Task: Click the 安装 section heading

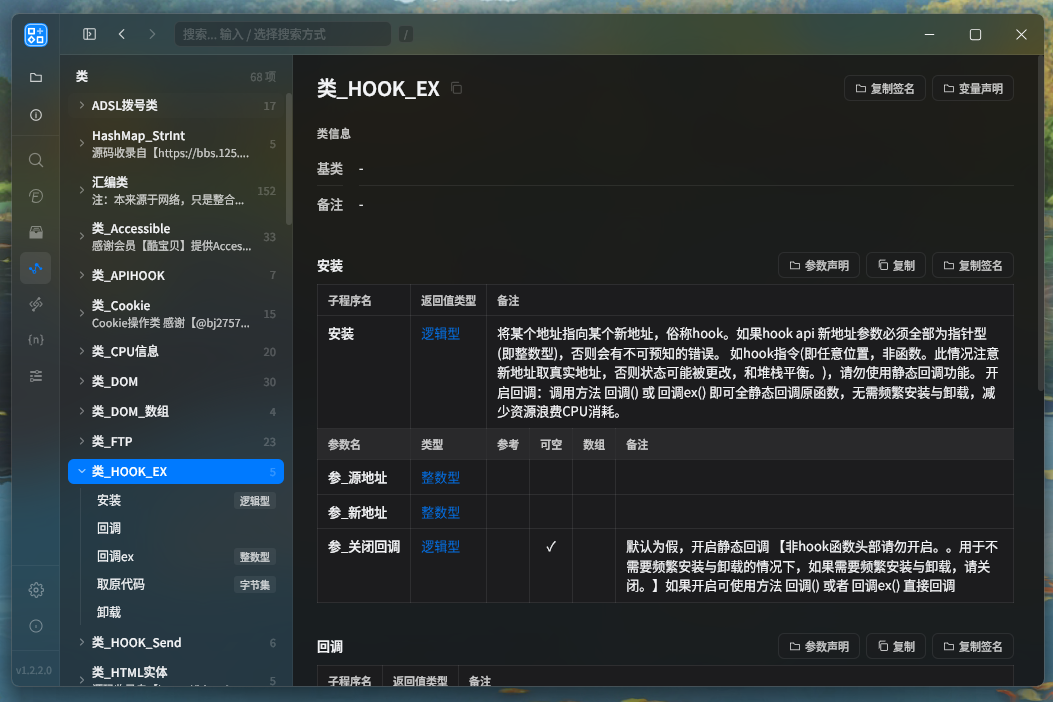Action: [330, 266]
